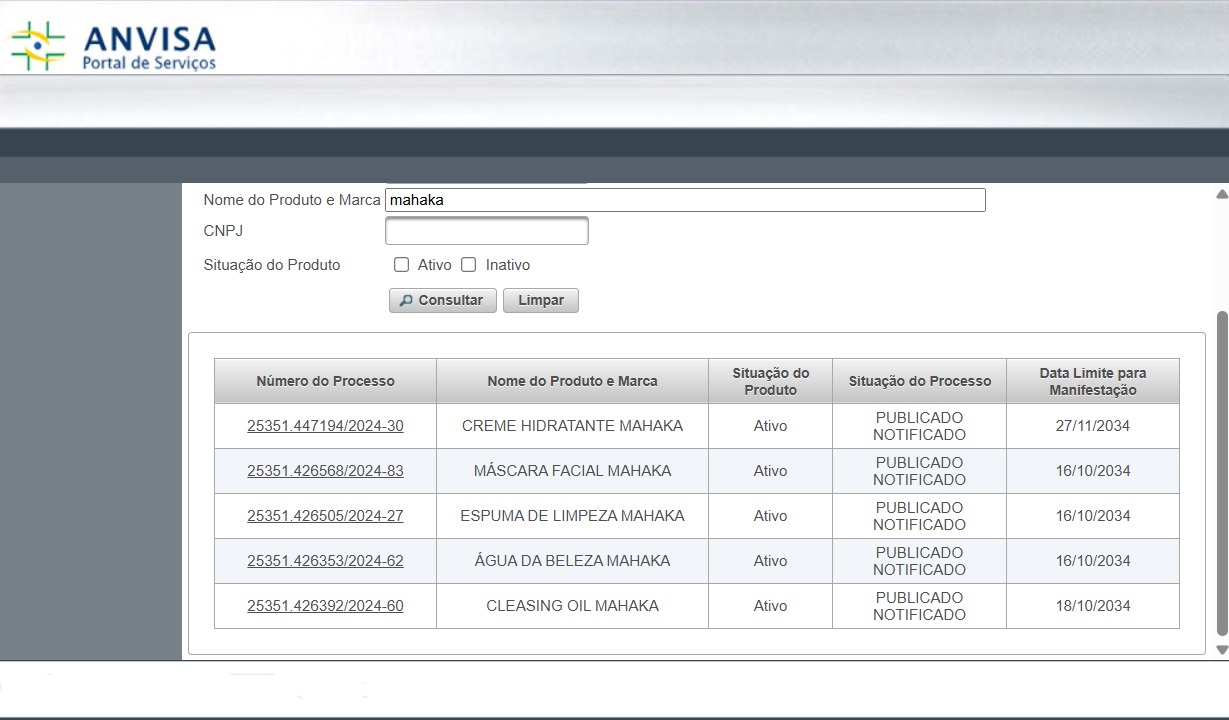The image size is (1229, 720).
Task: Click the vertical scrollbar thumb
Action: (1221, 470)
